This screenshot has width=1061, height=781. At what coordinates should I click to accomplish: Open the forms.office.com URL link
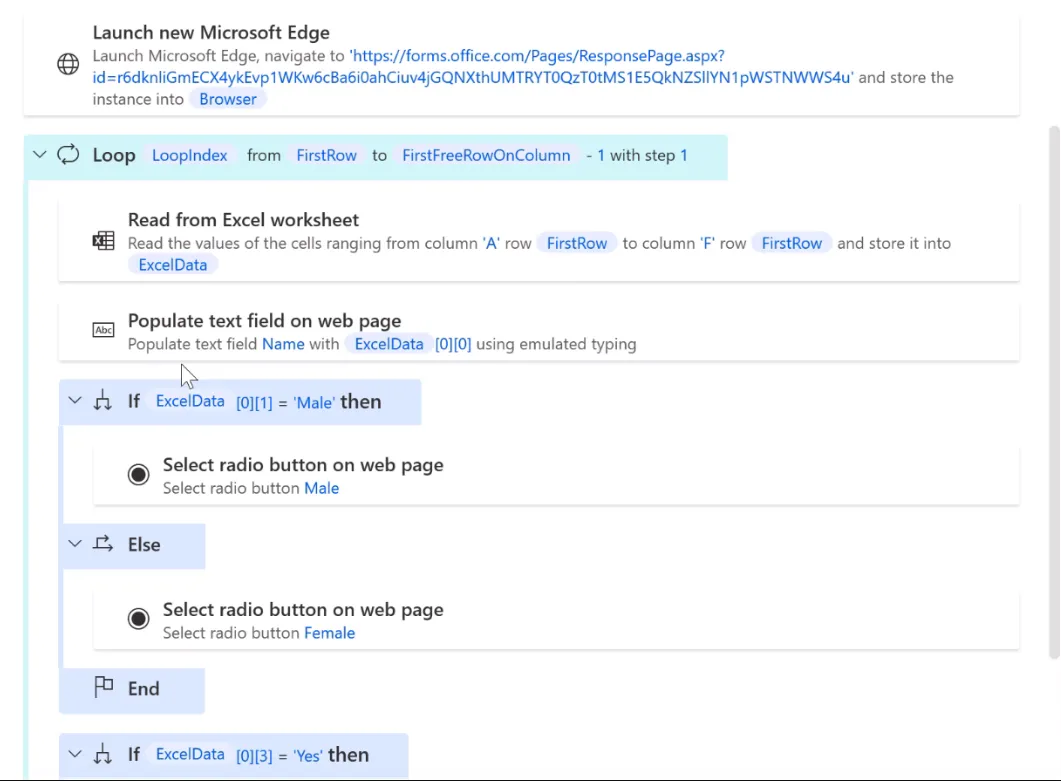[472, 66]
